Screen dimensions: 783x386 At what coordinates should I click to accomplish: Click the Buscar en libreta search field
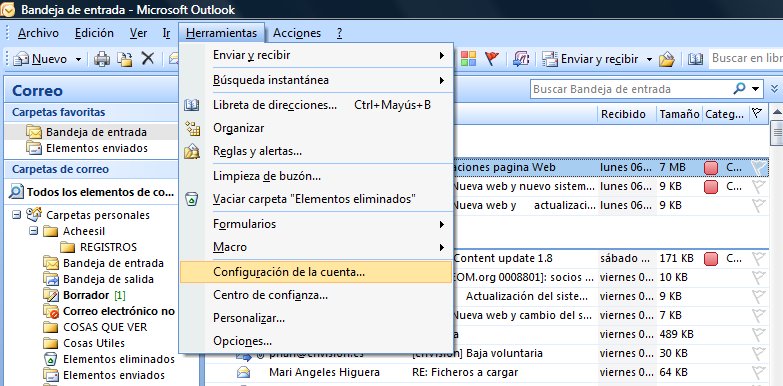[x=746, y=58]
